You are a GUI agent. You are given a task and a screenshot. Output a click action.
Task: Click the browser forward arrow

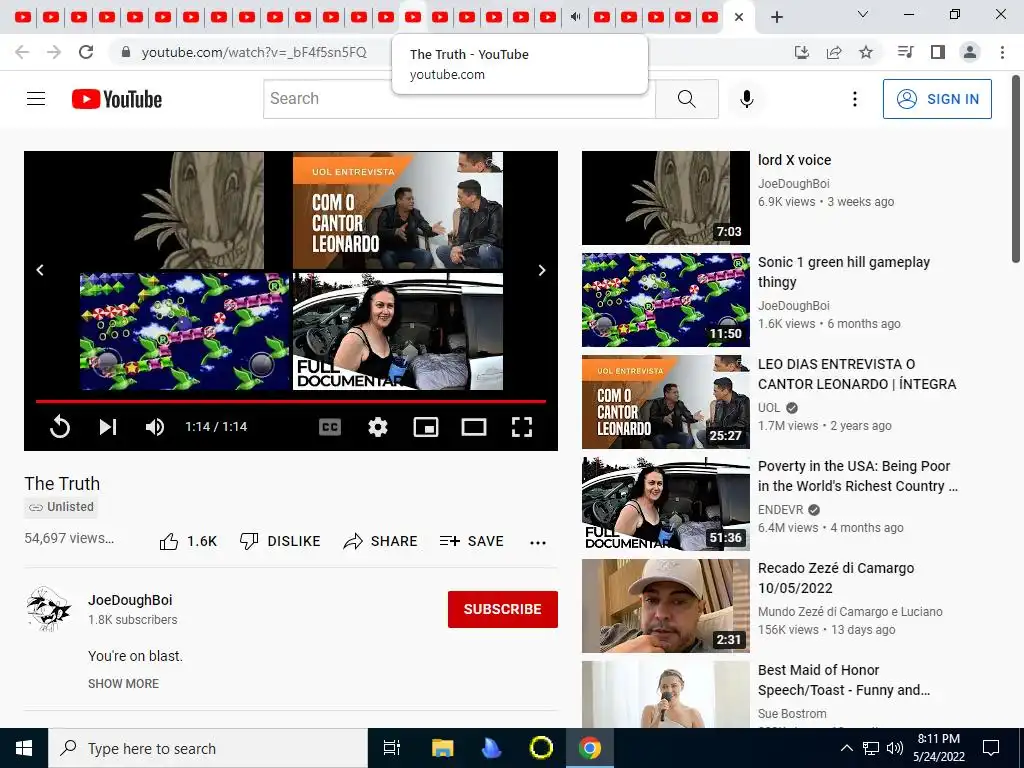(54, 52)
